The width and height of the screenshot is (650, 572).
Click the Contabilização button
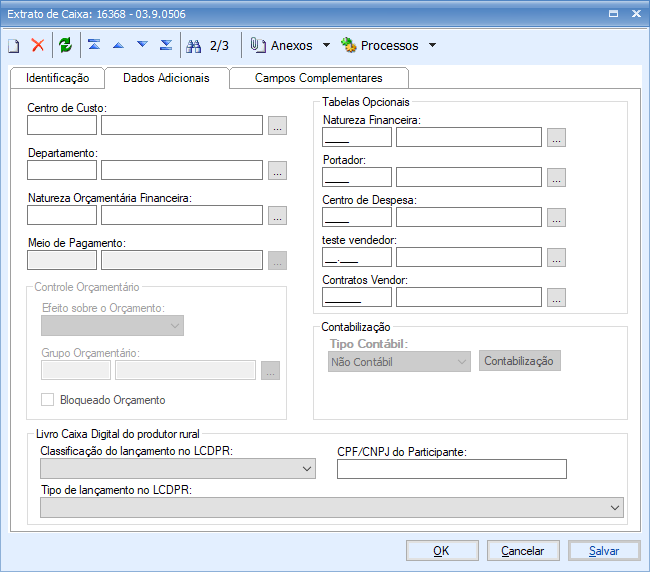coord(520,361)
